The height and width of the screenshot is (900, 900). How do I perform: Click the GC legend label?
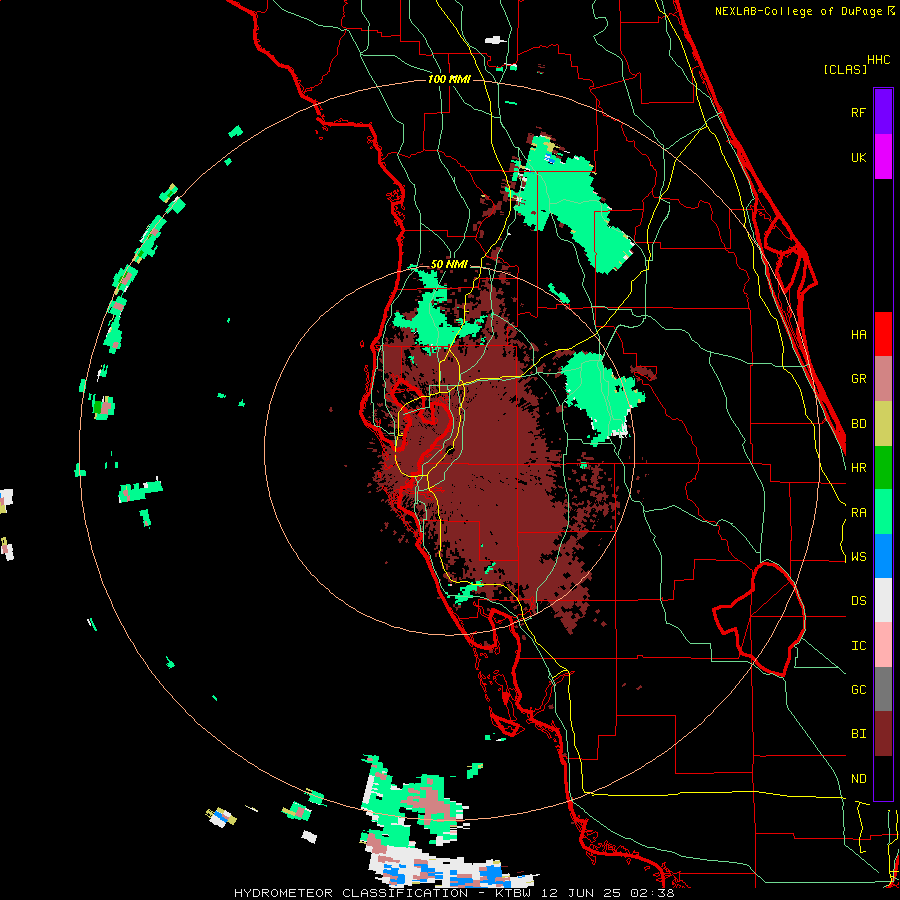pyautogui.click(x=858, y=690)
